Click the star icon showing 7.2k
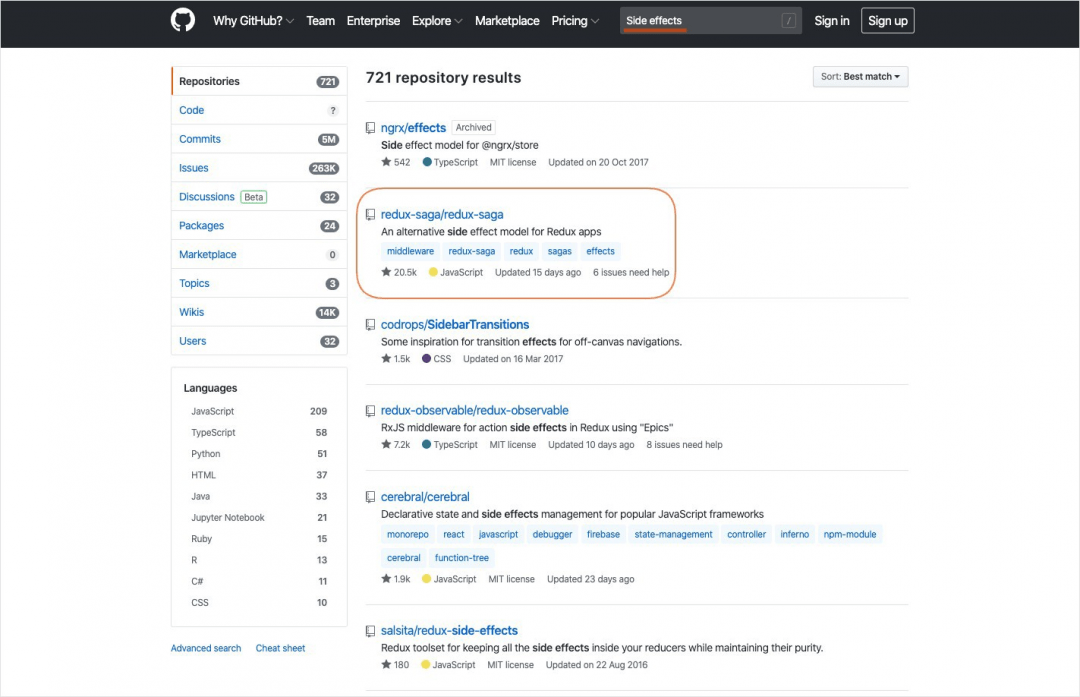The width and height of the screenshot is (1080, 697). [386, 445]
